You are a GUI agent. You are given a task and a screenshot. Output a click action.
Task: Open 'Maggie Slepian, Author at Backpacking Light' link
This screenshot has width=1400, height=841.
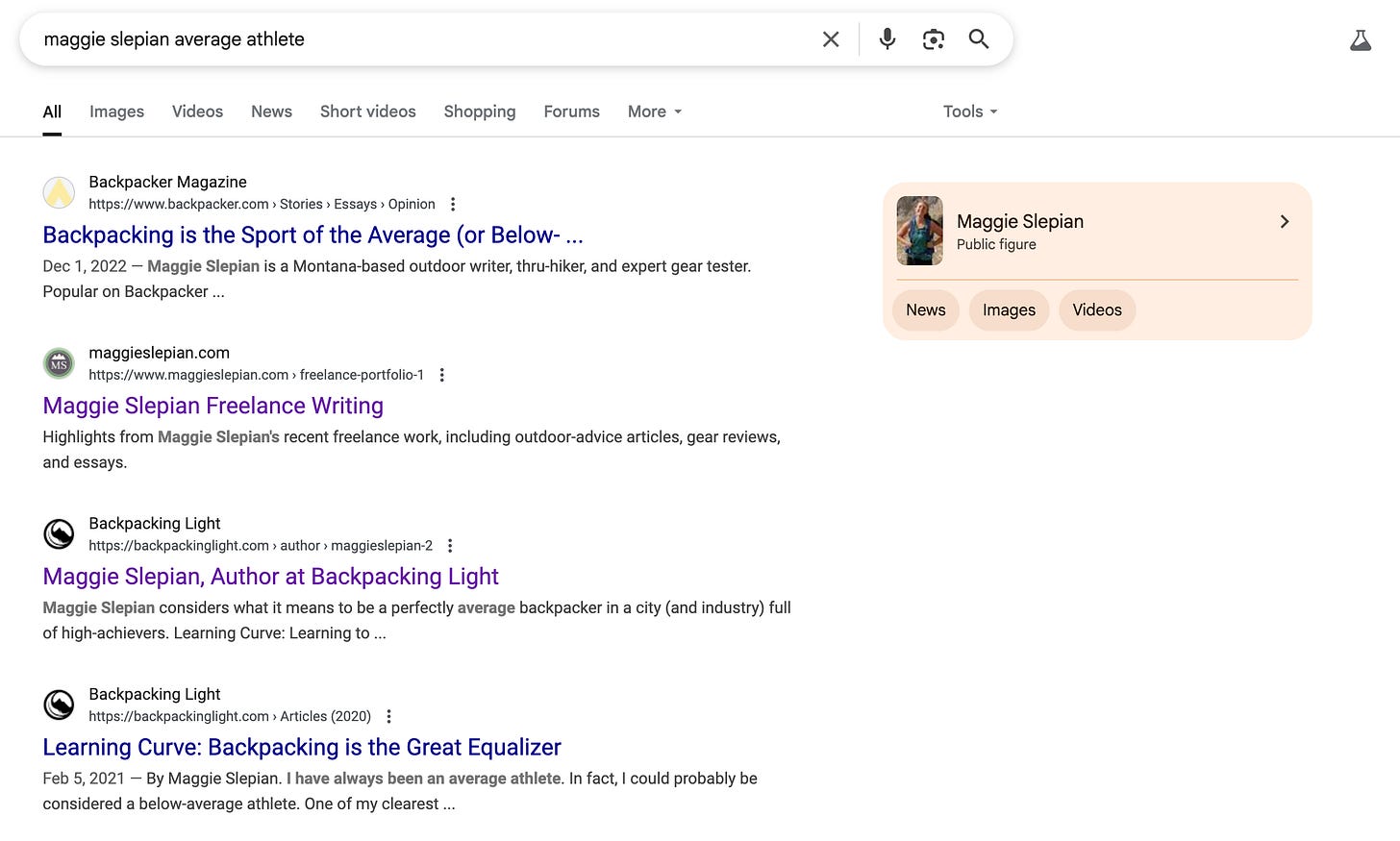pyautogui.click(x=270, y=577)
